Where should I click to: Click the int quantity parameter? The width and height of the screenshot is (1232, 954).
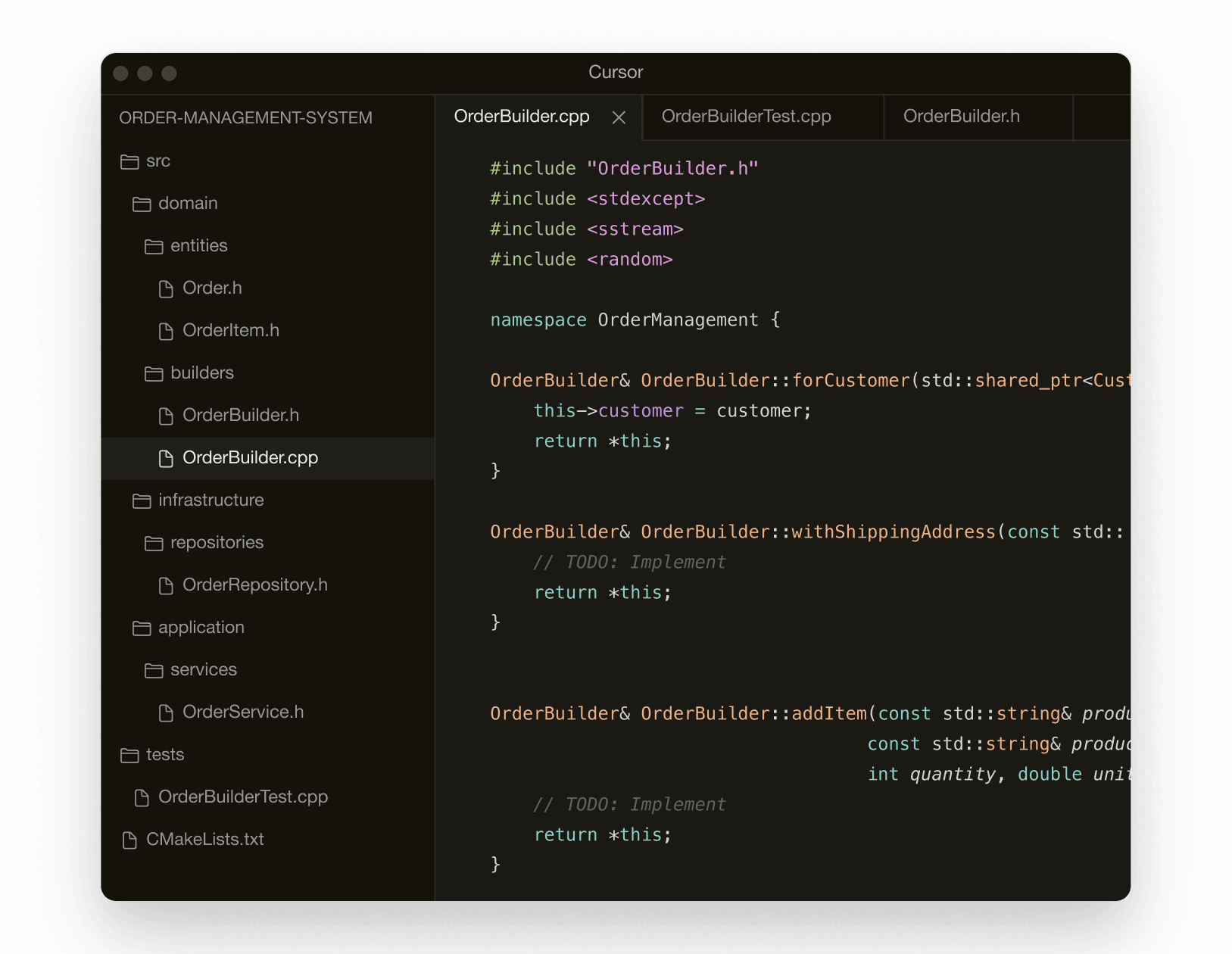[931, 774]
